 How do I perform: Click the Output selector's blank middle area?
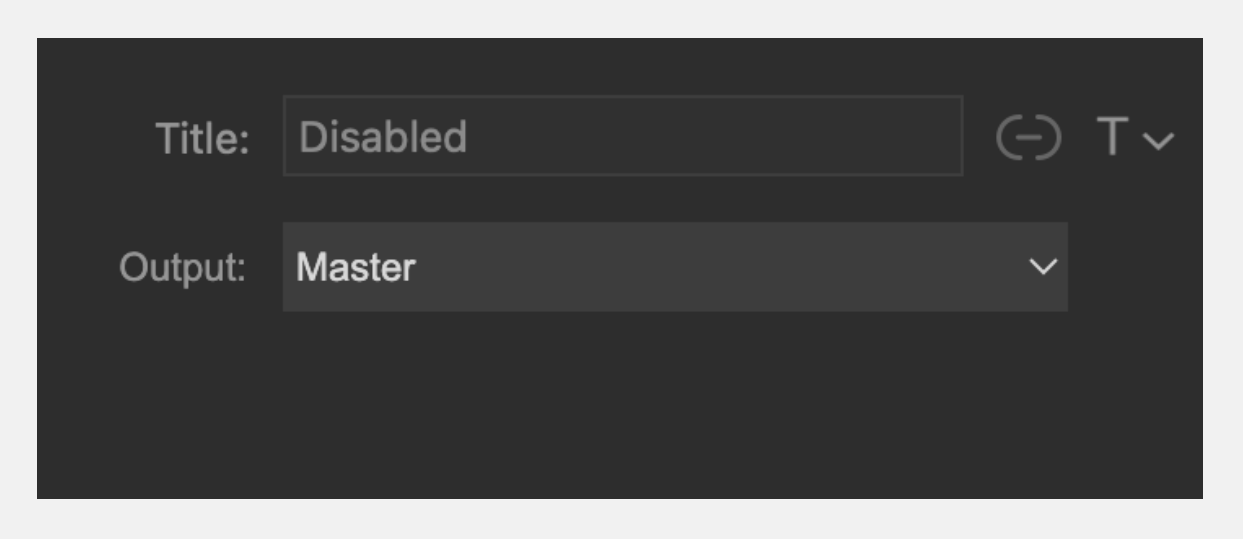click(x=720, y=267)
